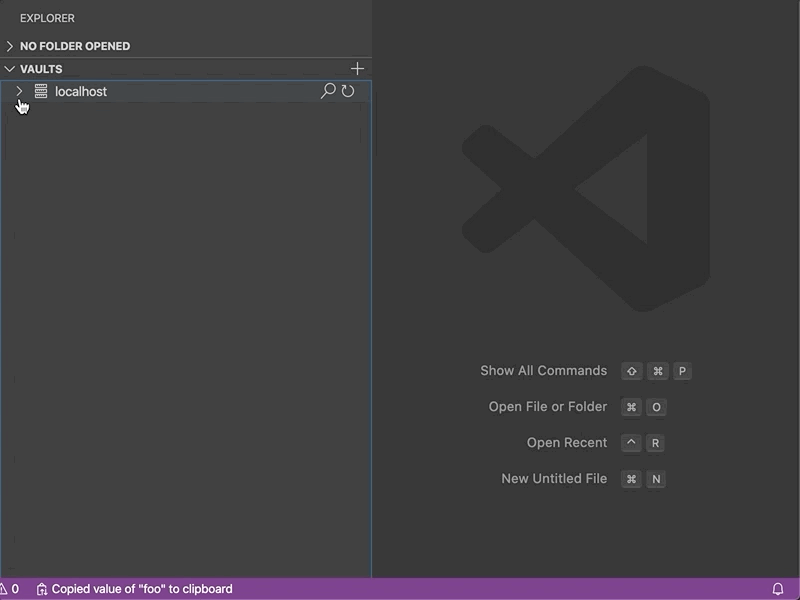Screen dimensions: 800x600
Task: Click the P key hint for Show All Commands
Action: (682, 371)
